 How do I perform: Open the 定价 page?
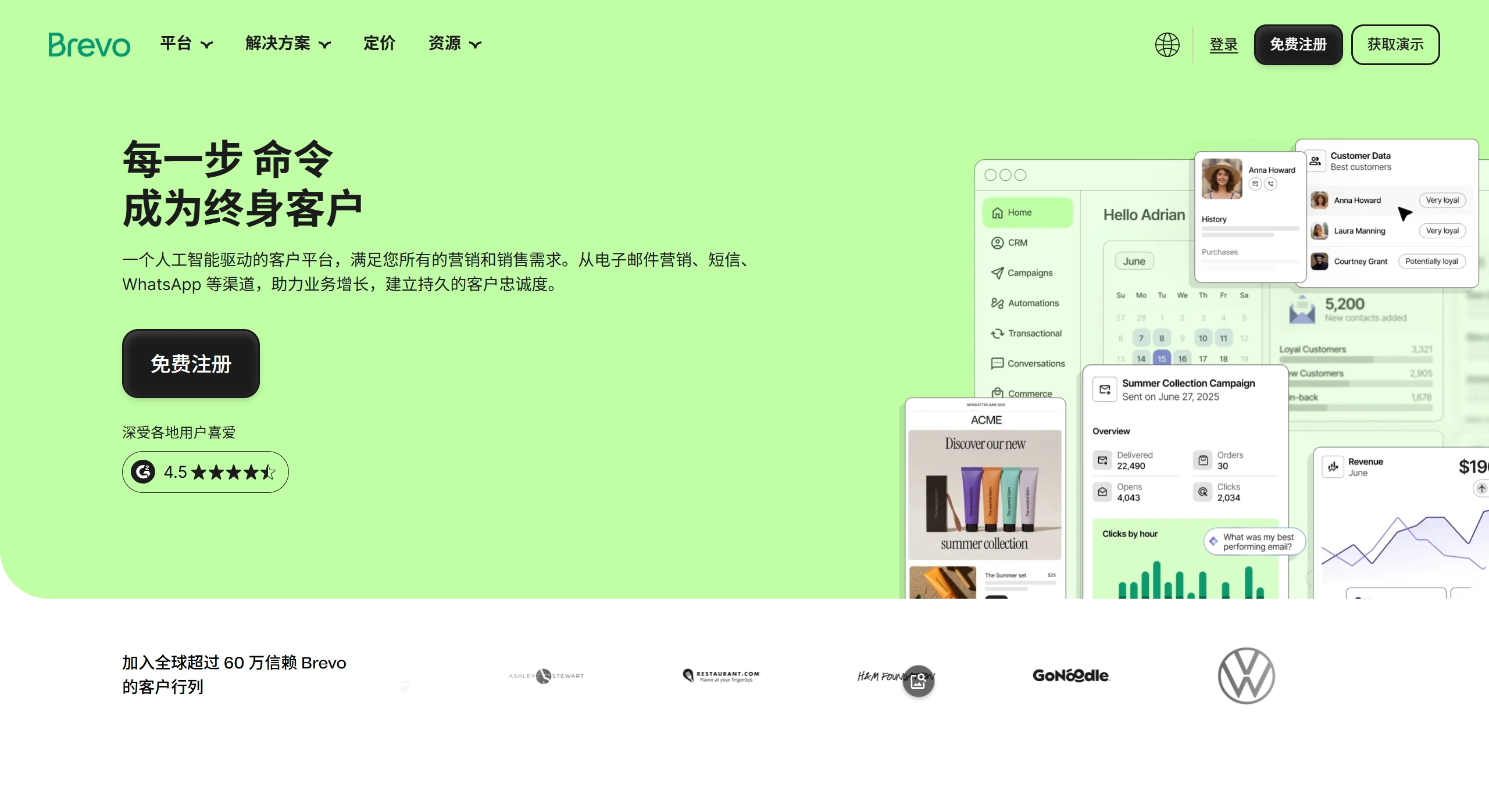click(379, 44)
